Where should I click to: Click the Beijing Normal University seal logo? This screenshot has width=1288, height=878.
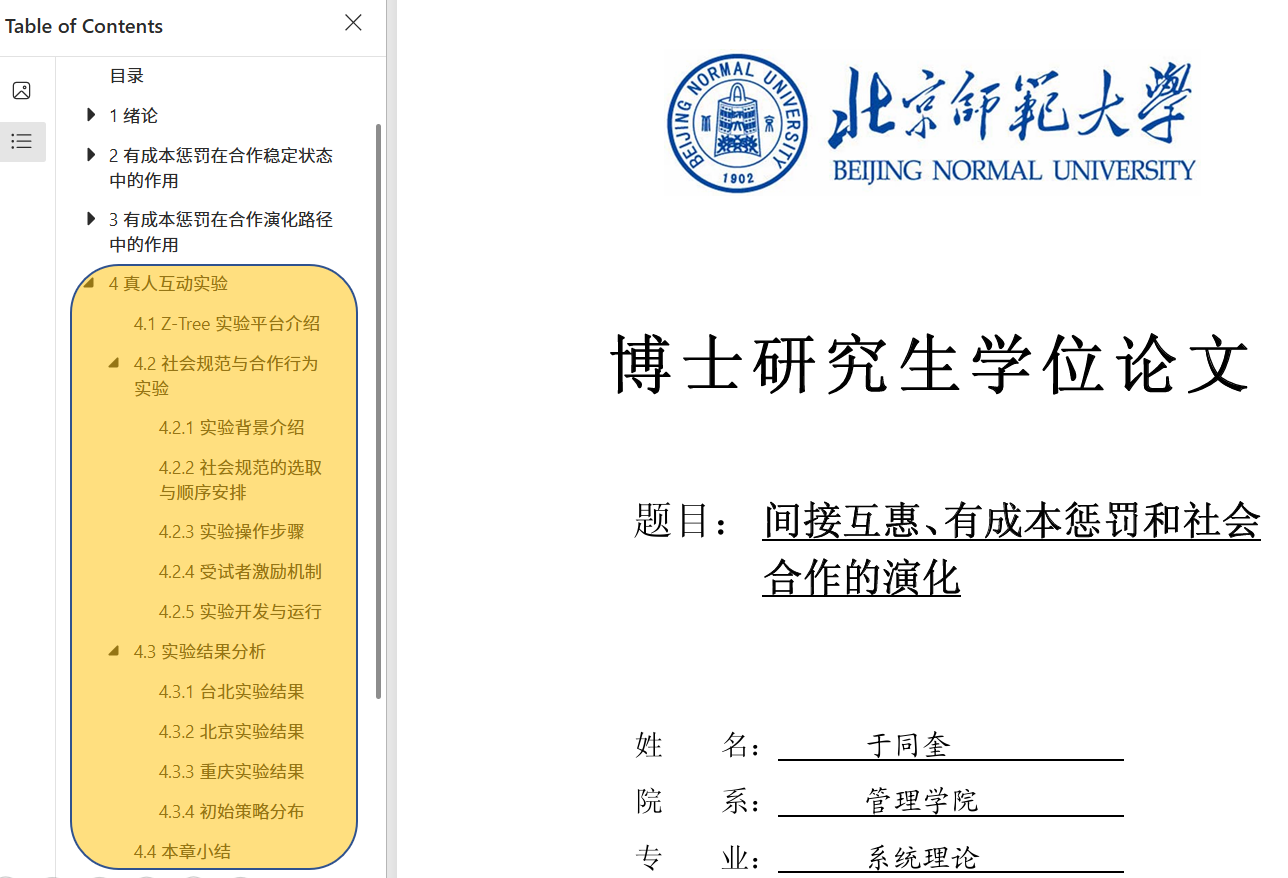(737, 123)
